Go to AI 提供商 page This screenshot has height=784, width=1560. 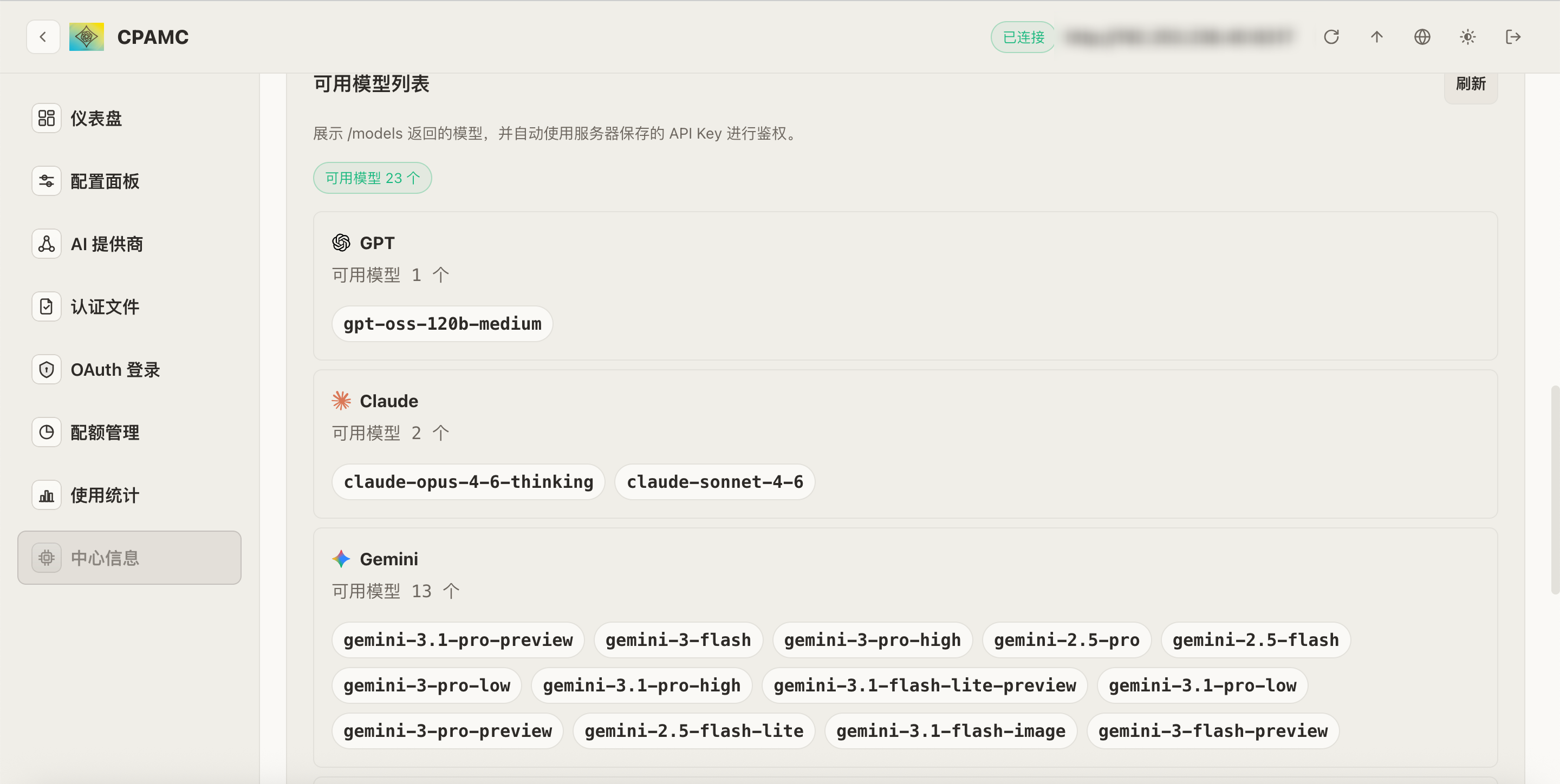tap(106, 244)
